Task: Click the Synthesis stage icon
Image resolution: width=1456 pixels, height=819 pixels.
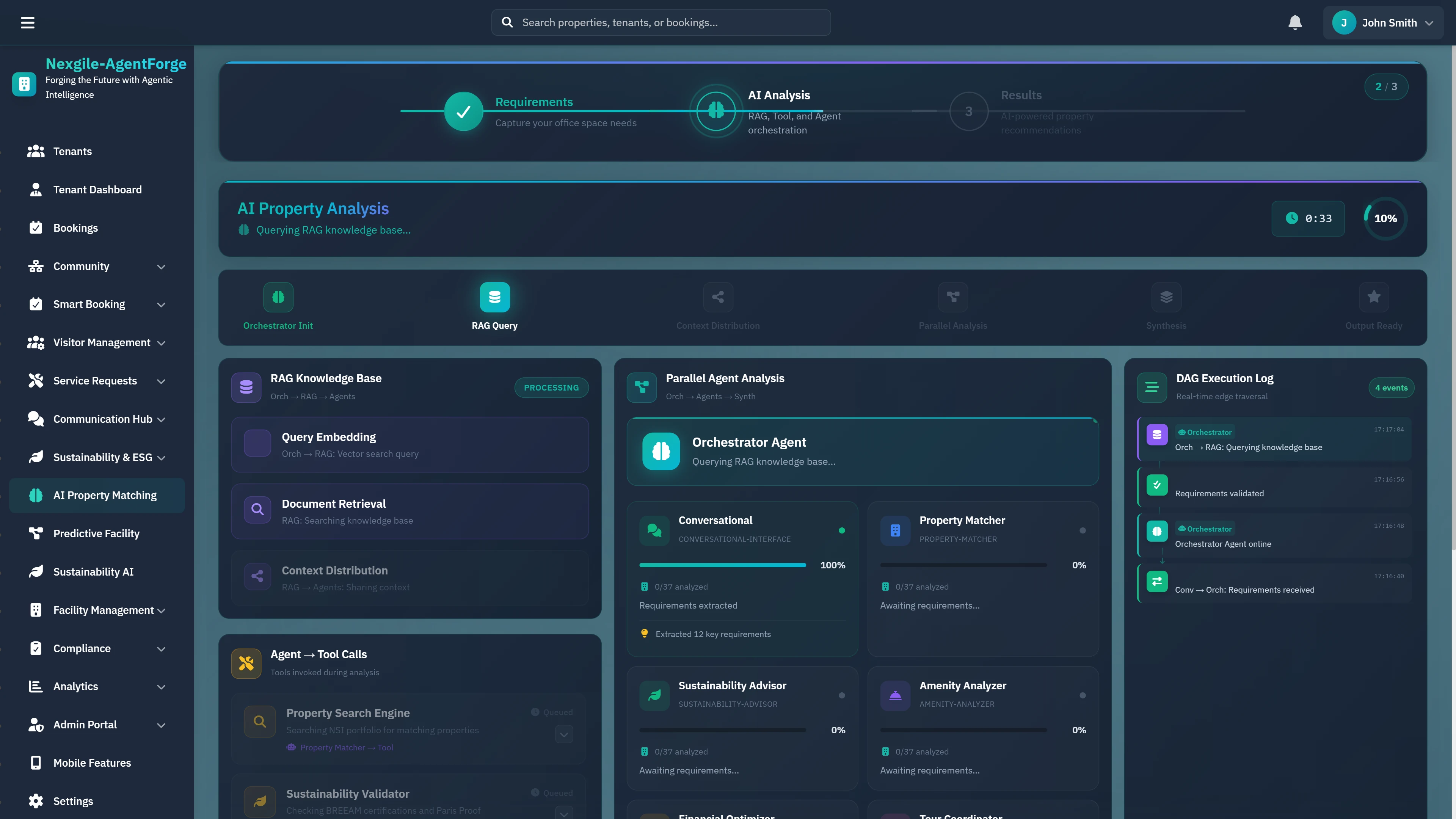Action: (x=1166, y=297)
